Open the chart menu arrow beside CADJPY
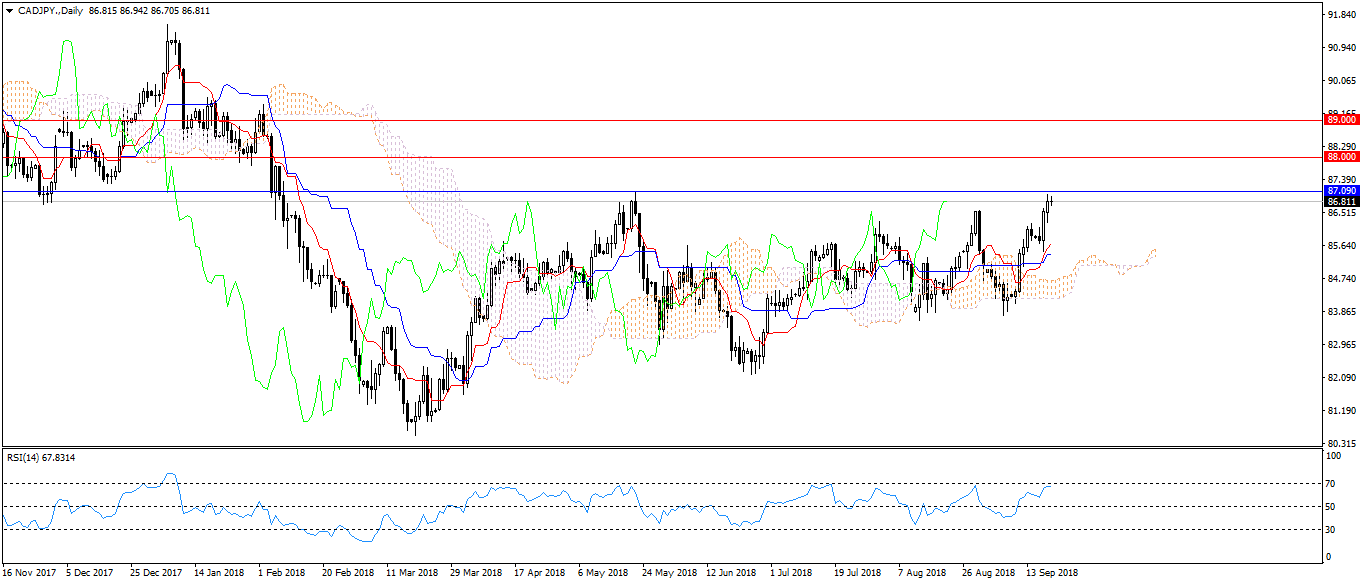 (x=9, y=10)
